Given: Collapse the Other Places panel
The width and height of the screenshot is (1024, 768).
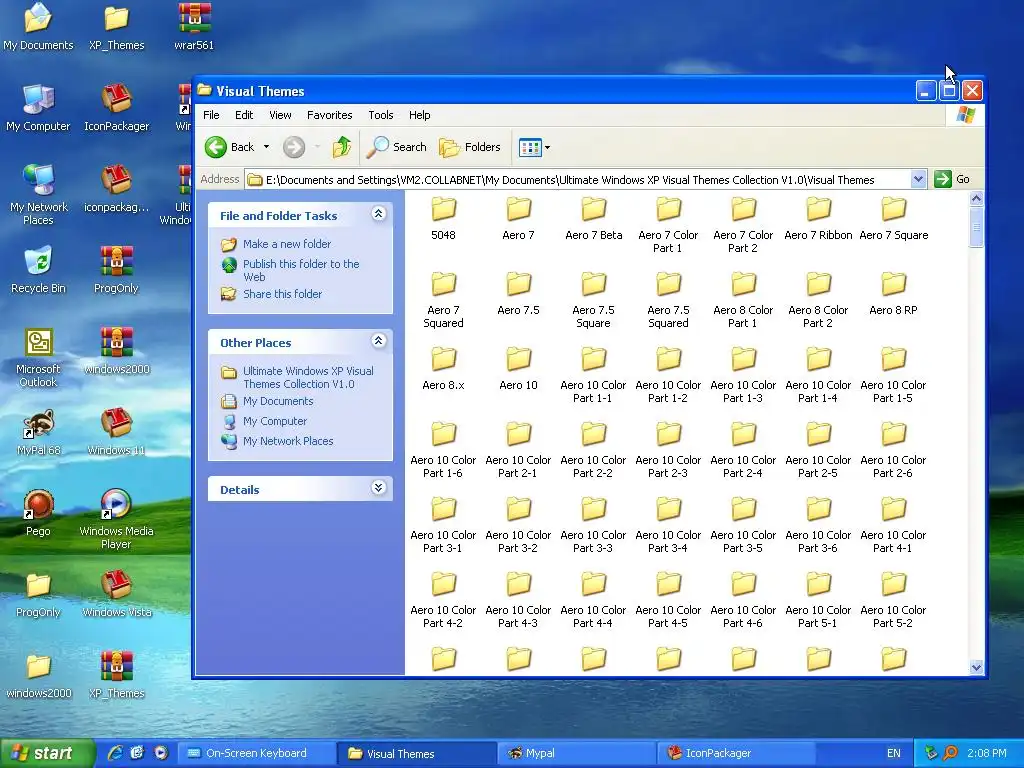Looking at the screenshot, I should (378, 341).
